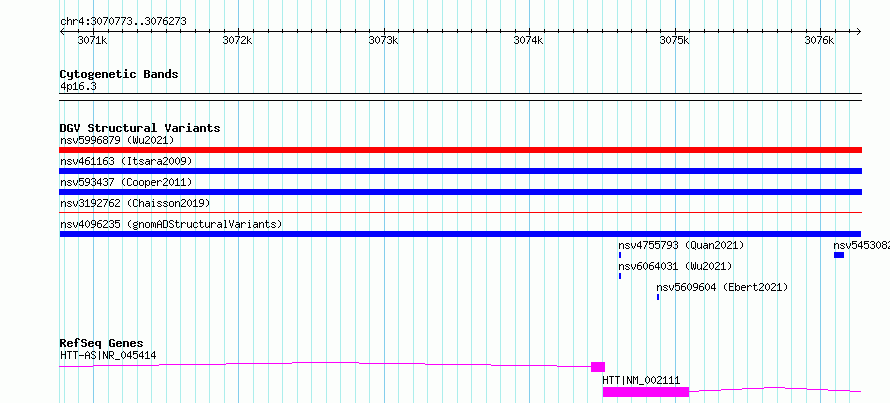Open the nsv593437 (Cooper2011) label
Viewport: 890px width, 403px height.
coord(126,182)
